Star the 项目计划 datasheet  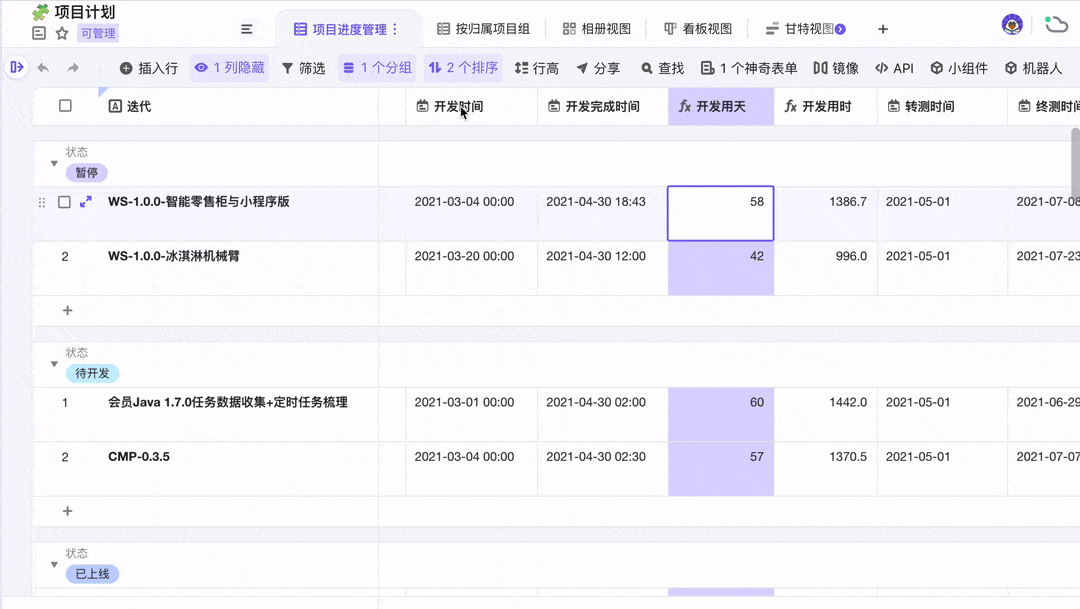tap(62, 33)
